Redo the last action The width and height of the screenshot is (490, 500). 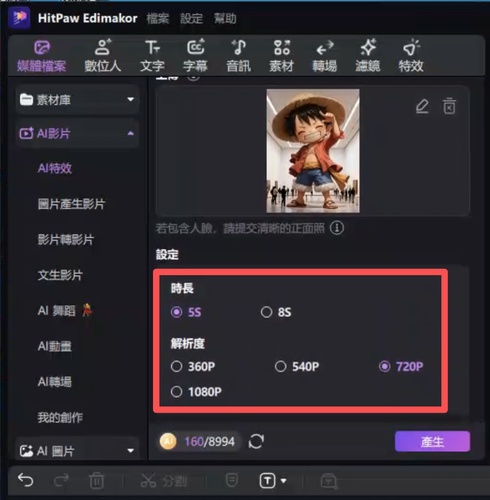click(x=61, y=480)
